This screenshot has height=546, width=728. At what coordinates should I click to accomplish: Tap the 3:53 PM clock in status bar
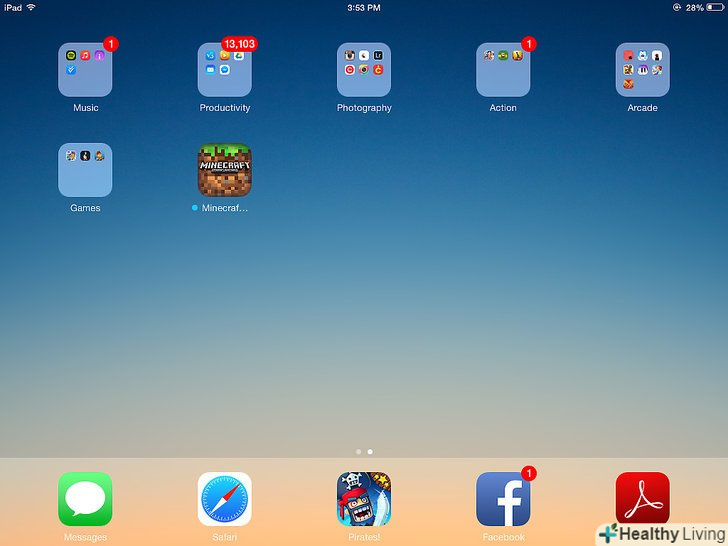(364, 8)
